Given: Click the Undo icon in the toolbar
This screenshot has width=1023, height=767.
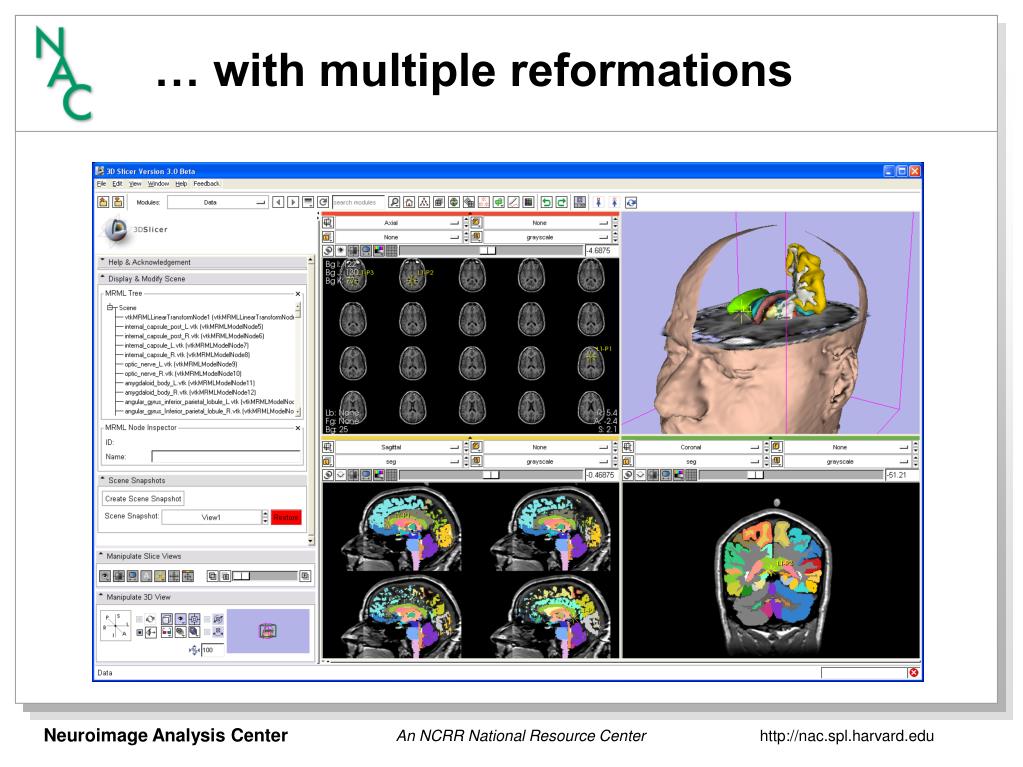Looking at the screenshot, I should [547, 202].
